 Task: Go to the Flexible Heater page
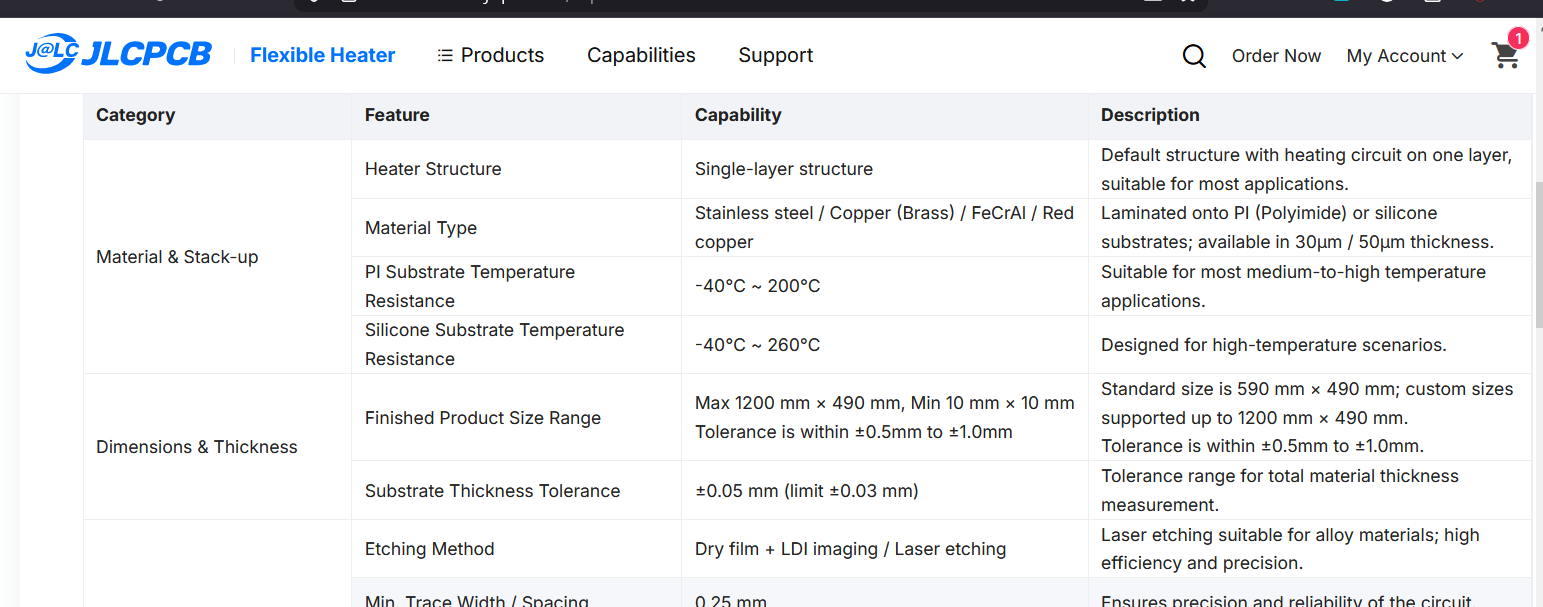pyautogui.click(x=322, y=55)
